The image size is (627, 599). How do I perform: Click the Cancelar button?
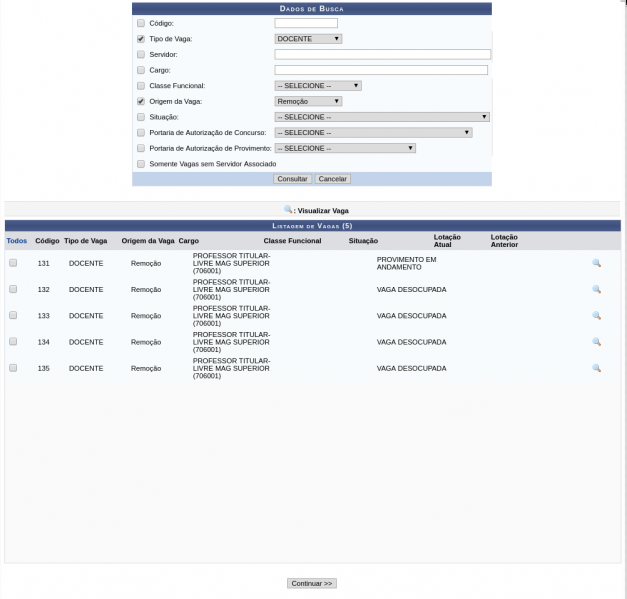pyautogui.click(x=332, y=179)
